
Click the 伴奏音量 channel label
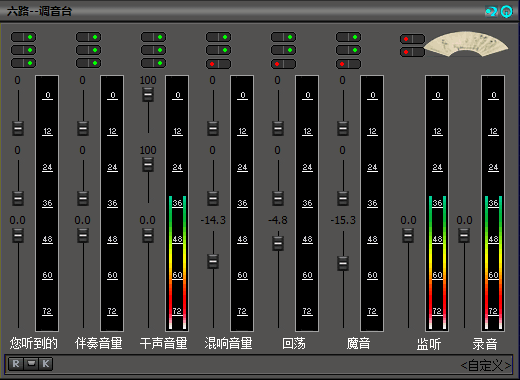(x=99, y=343)
